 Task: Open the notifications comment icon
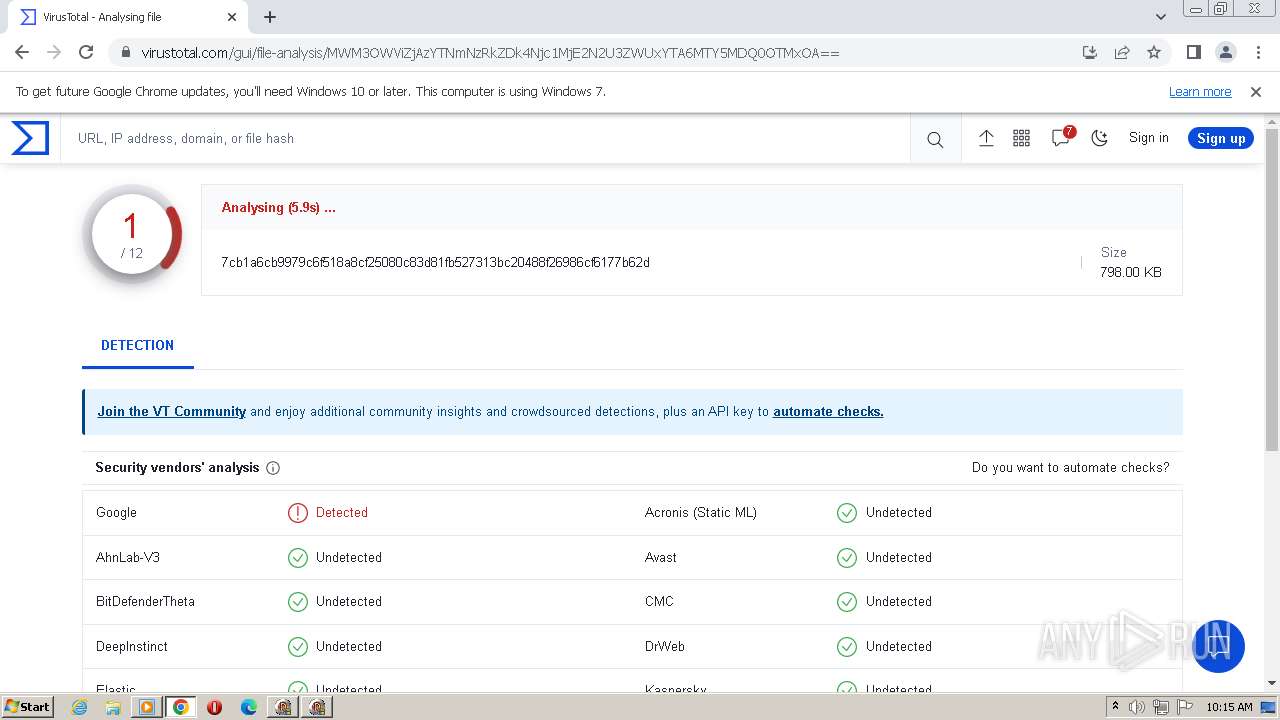[x=1061, y=138]
